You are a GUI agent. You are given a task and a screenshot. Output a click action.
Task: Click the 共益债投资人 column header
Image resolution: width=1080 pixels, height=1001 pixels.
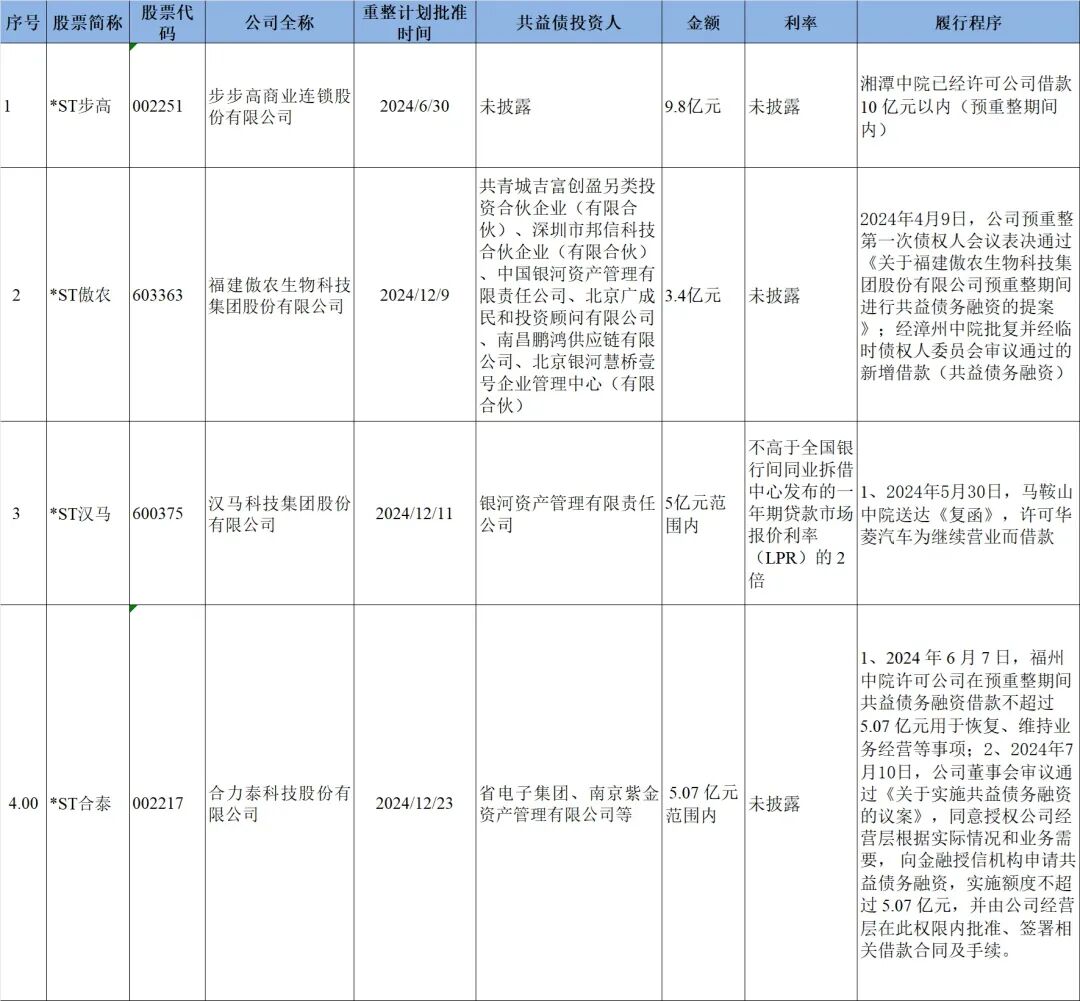click(x=569, y=22)
